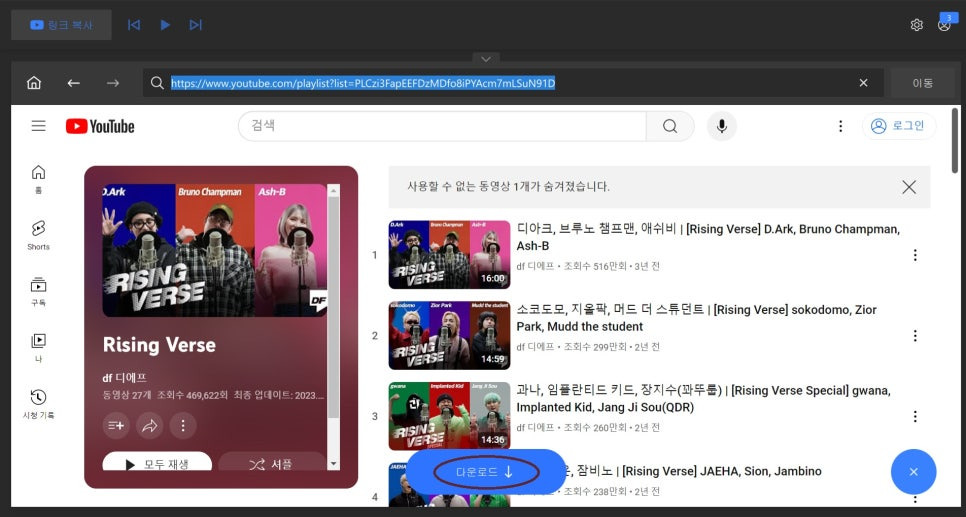The width and height of the screenshot is (966, 517).
Task: Click the page vertical scrollbar
Action: click(956, 142)
